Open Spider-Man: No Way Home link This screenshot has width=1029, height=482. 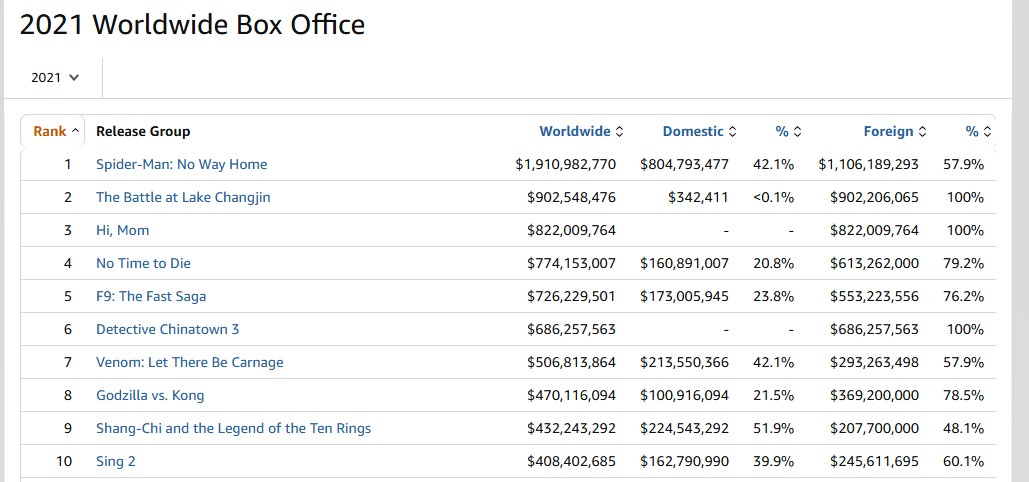click(181, 164)
